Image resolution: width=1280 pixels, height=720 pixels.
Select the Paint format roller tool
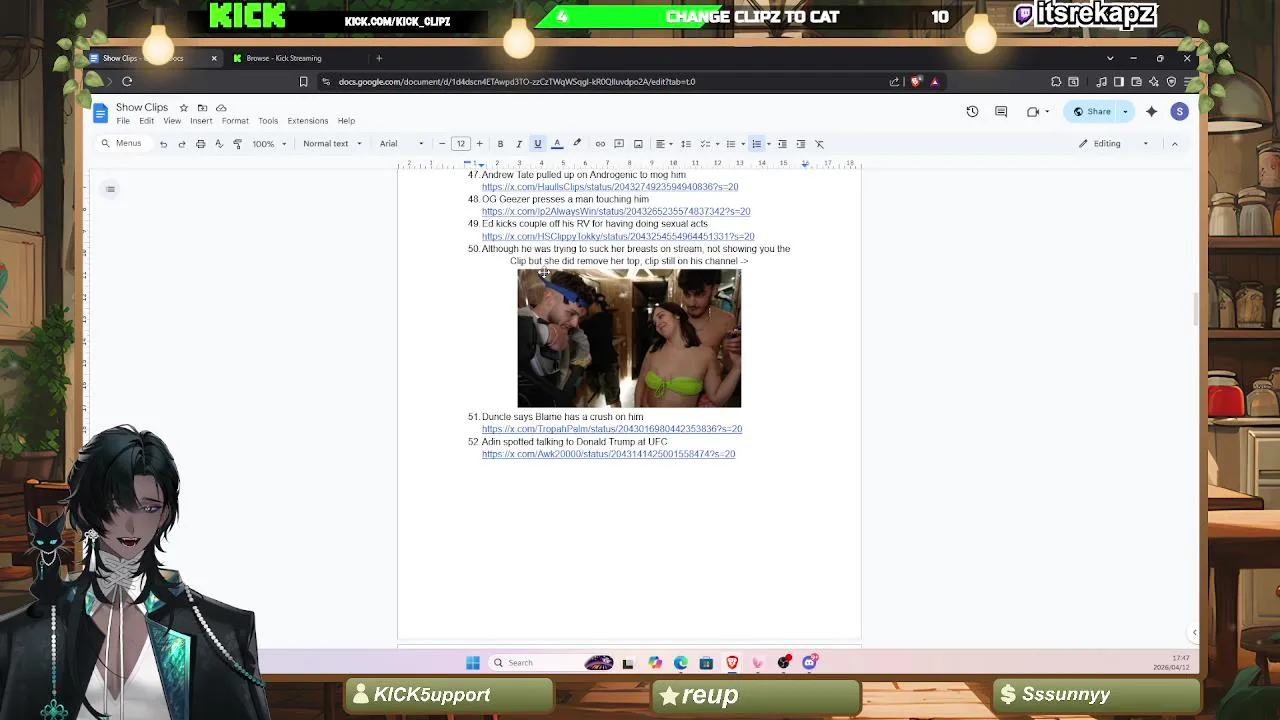click(237, 144)
